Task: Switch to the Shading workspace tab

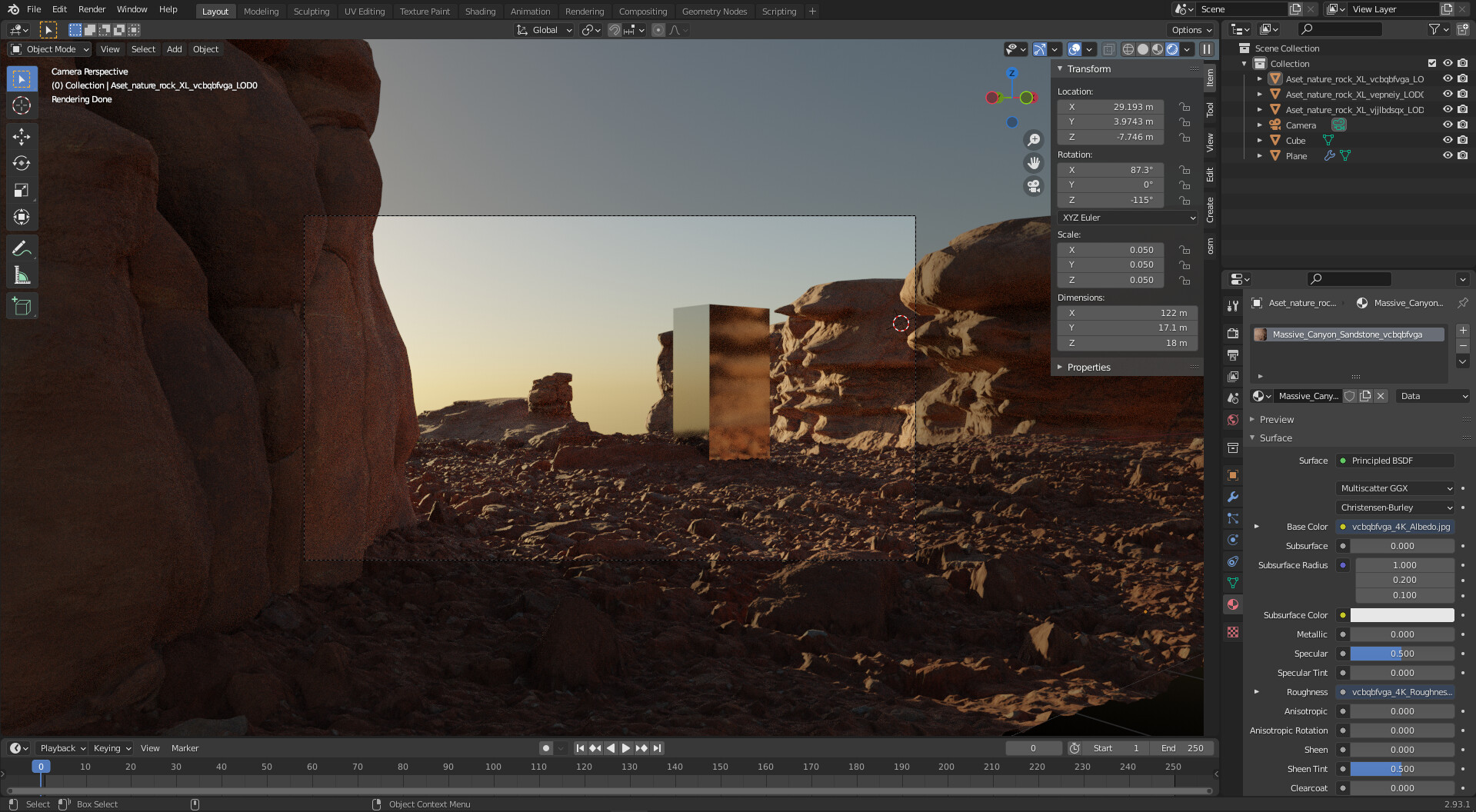Action: click(480, 11)
